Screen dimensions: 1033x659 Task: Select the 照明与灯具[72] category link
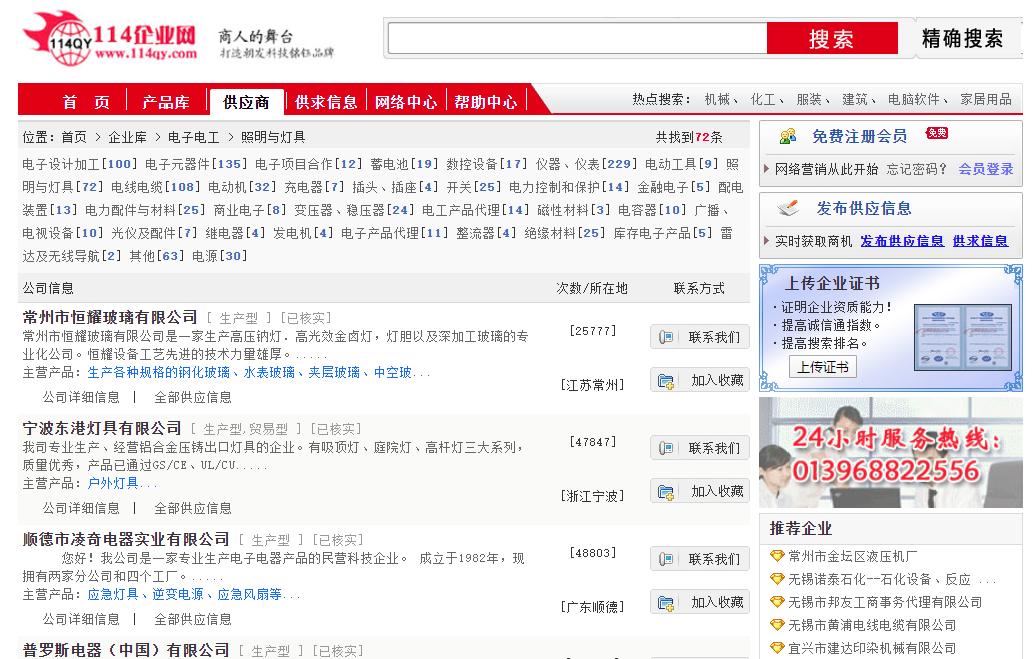[x=60, y=186]
